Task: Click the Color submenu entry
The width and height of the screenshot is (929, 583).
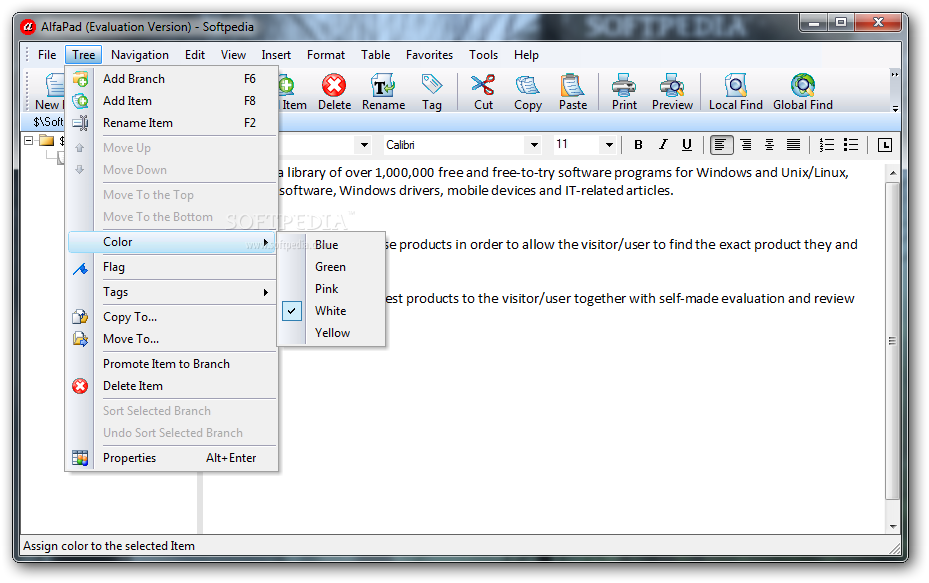Action: click(172, 242)
